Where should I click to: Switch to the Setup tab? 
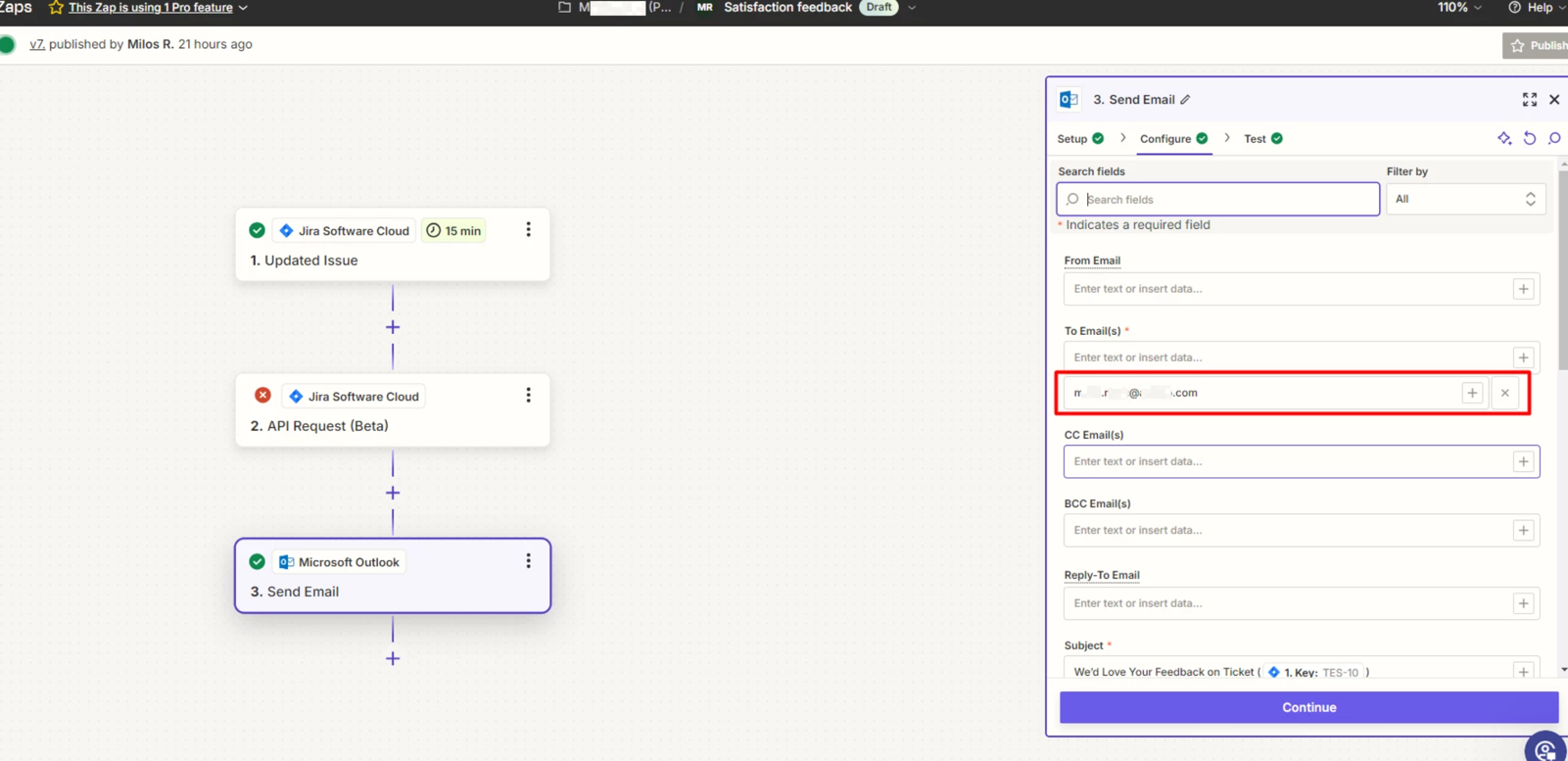(1072, 139)
